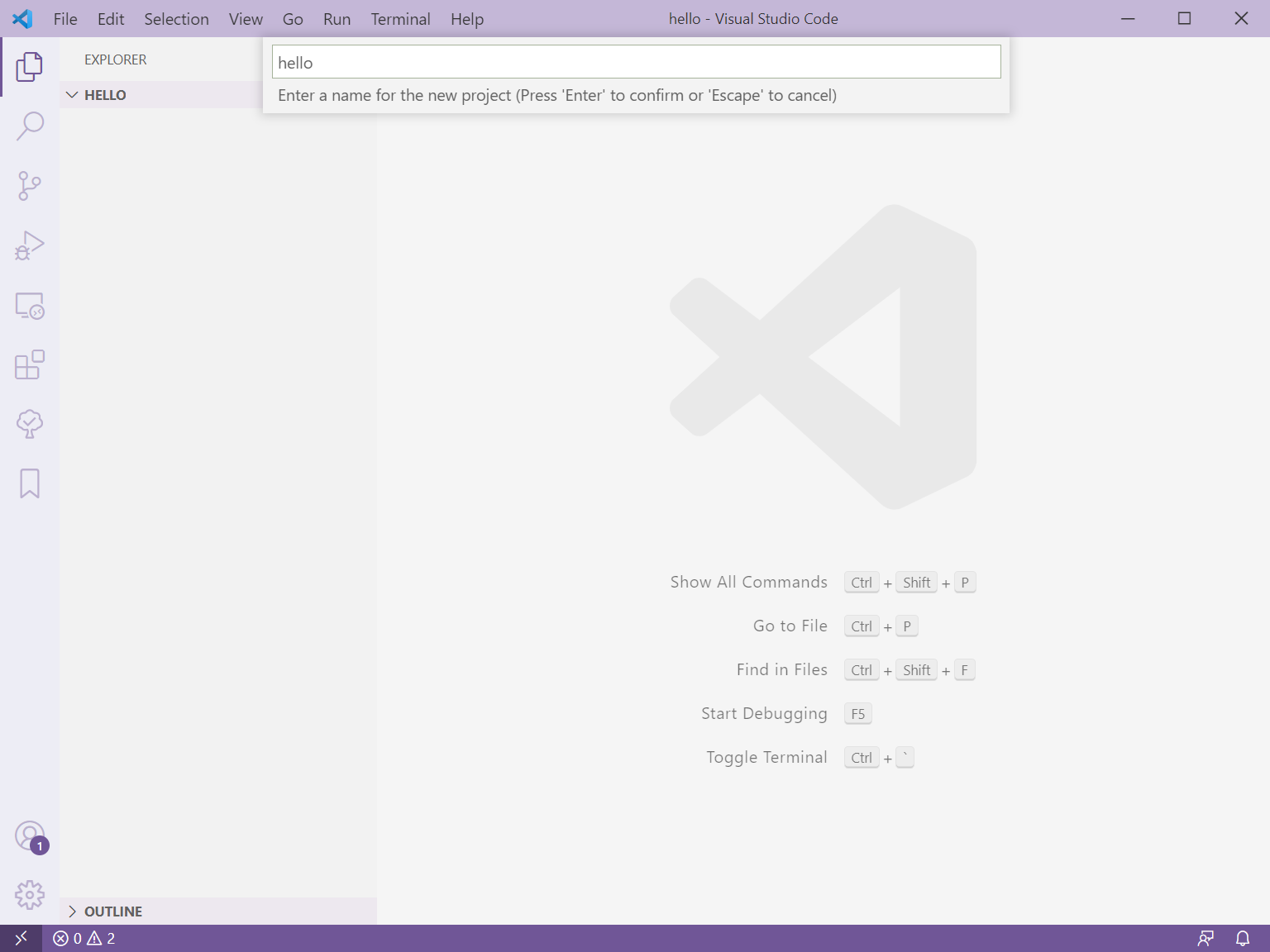Viewport: 1270px width, 952px height.
Task: Open the Source Control view
Action: click(x=30, y=185)
